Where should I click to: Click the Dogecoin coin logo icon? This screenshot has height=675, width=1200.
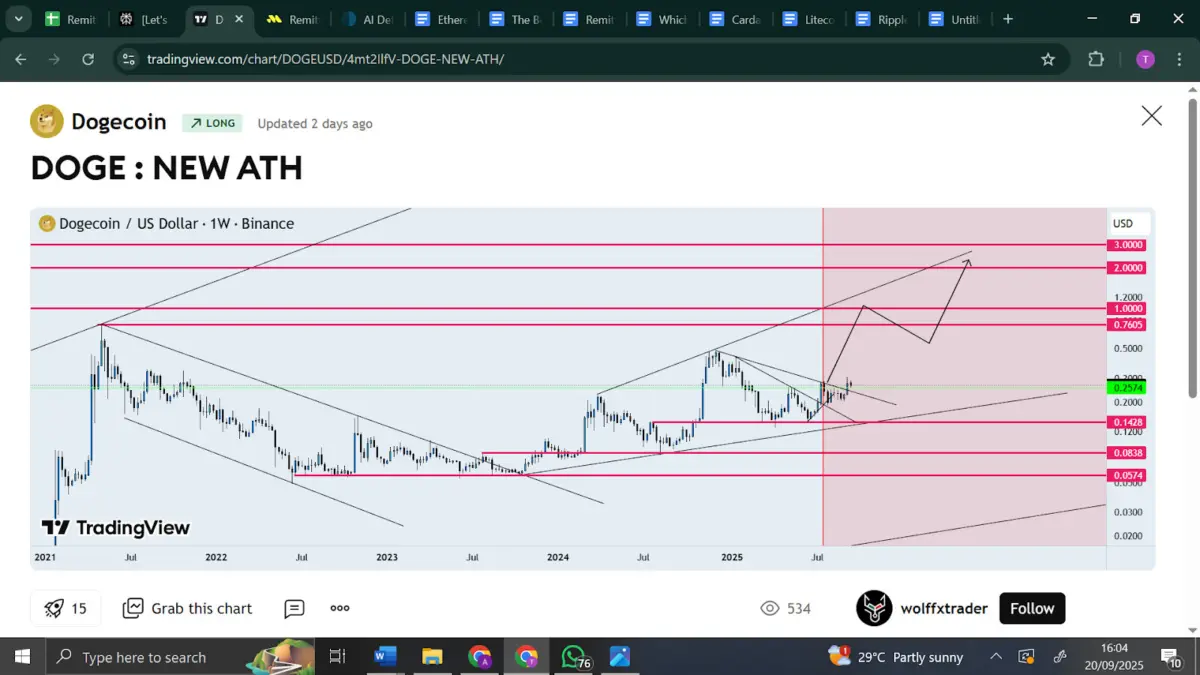point(47,122)
